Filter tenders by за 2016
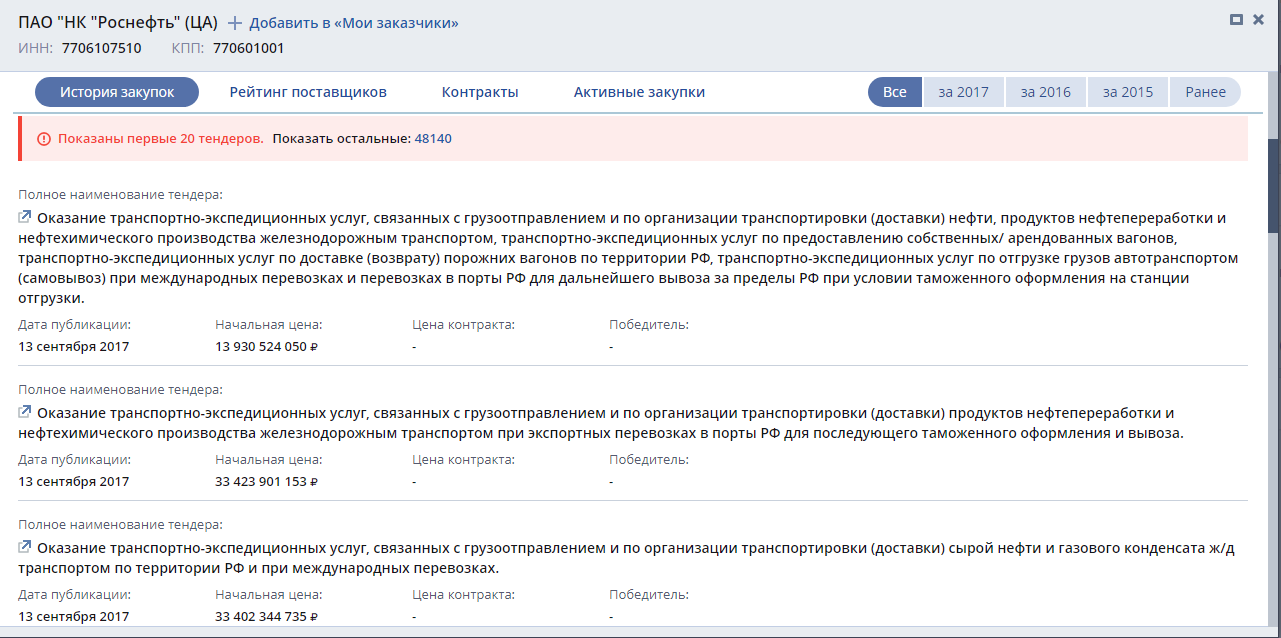Viewport: 1281px width, 638px height. click(x=1046, y=92)
